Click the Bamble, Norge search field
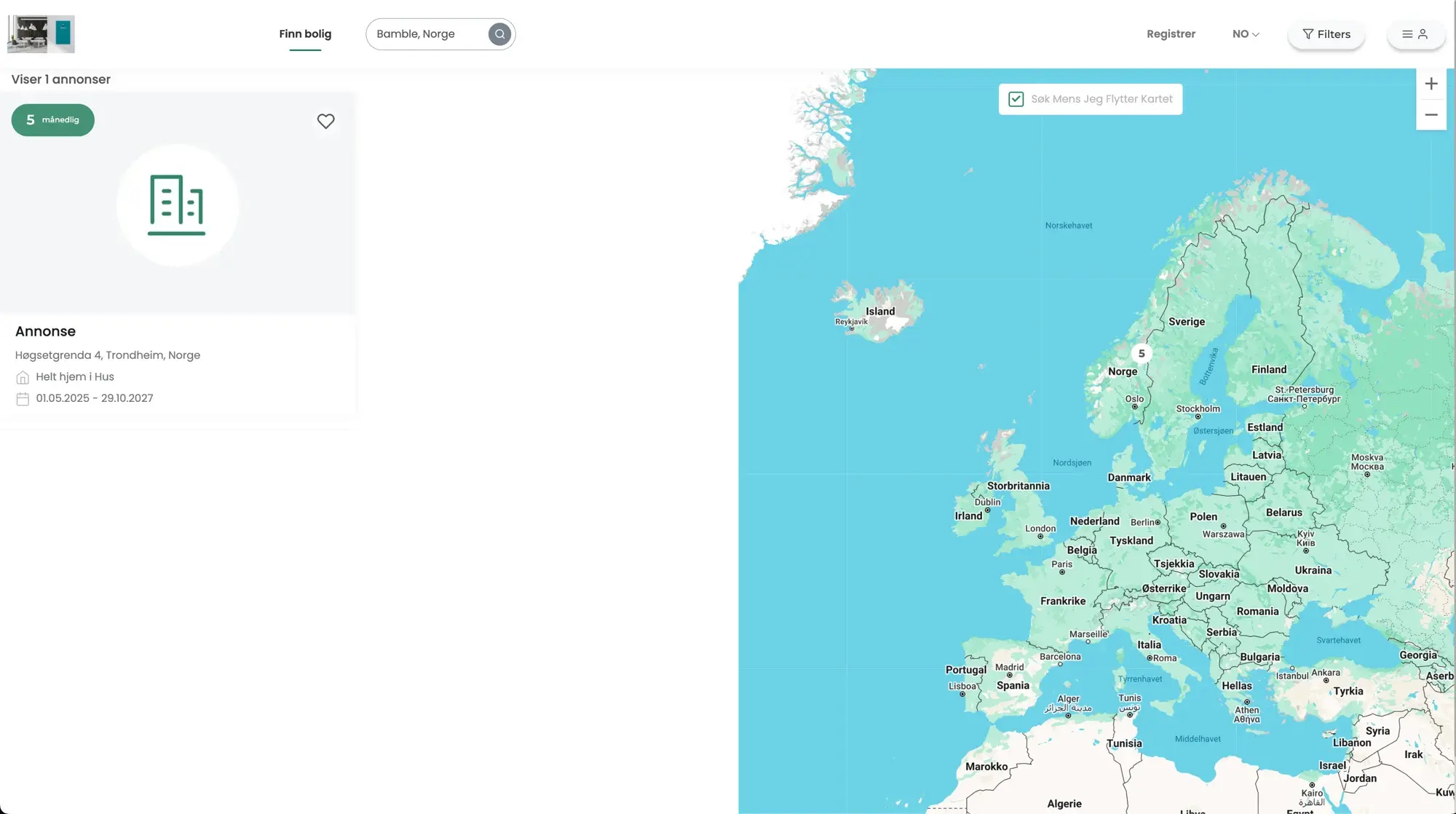 click(426, 34)
